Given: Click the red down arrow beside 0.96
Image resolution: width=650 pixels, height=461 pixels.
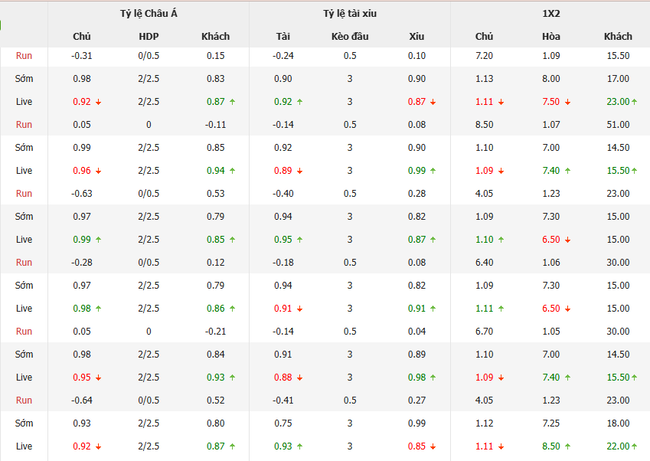Looking at the screenshot, I should 101,171.
